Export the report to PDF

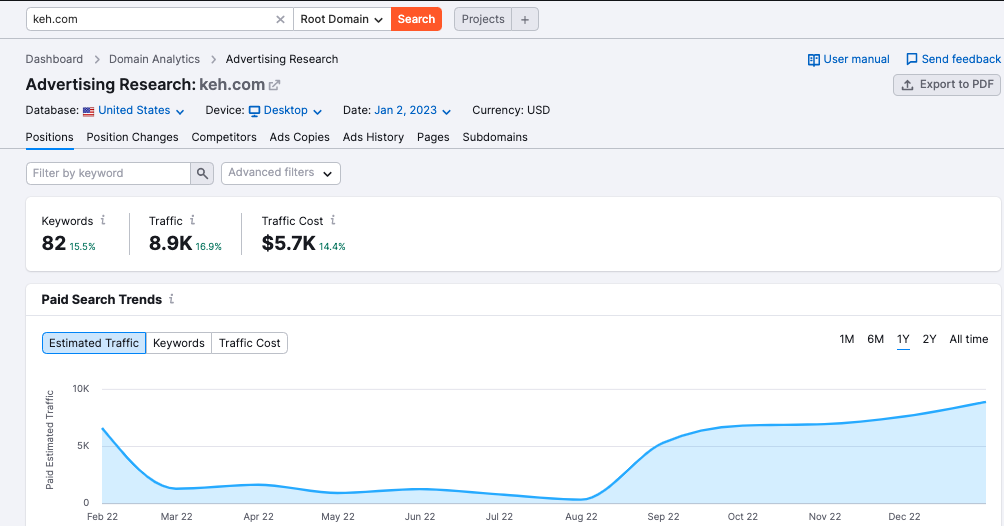coord(947,85)
